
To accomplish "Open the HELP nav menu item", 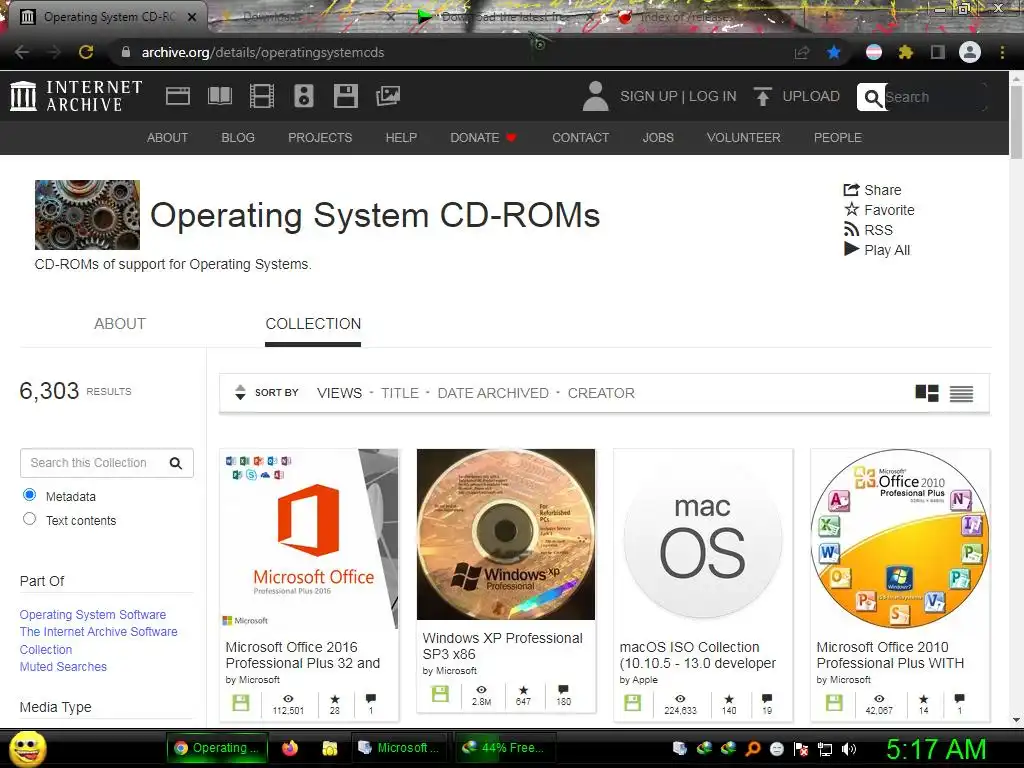I will click(401, 138).
